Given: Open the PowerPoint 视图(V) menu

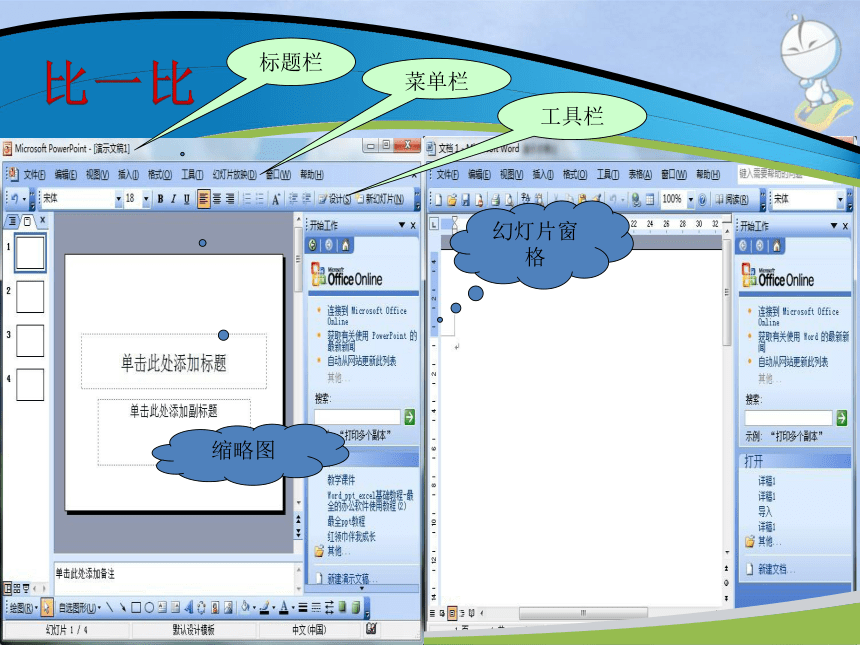Looking at the screenshot, I should (x=97, y=174).
